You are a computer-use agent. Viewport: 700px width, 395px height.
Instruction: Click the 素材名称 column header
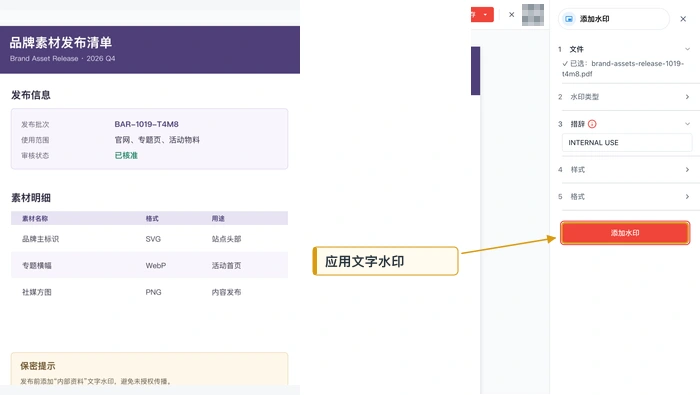pyautogui.click(x=35, y=218)
